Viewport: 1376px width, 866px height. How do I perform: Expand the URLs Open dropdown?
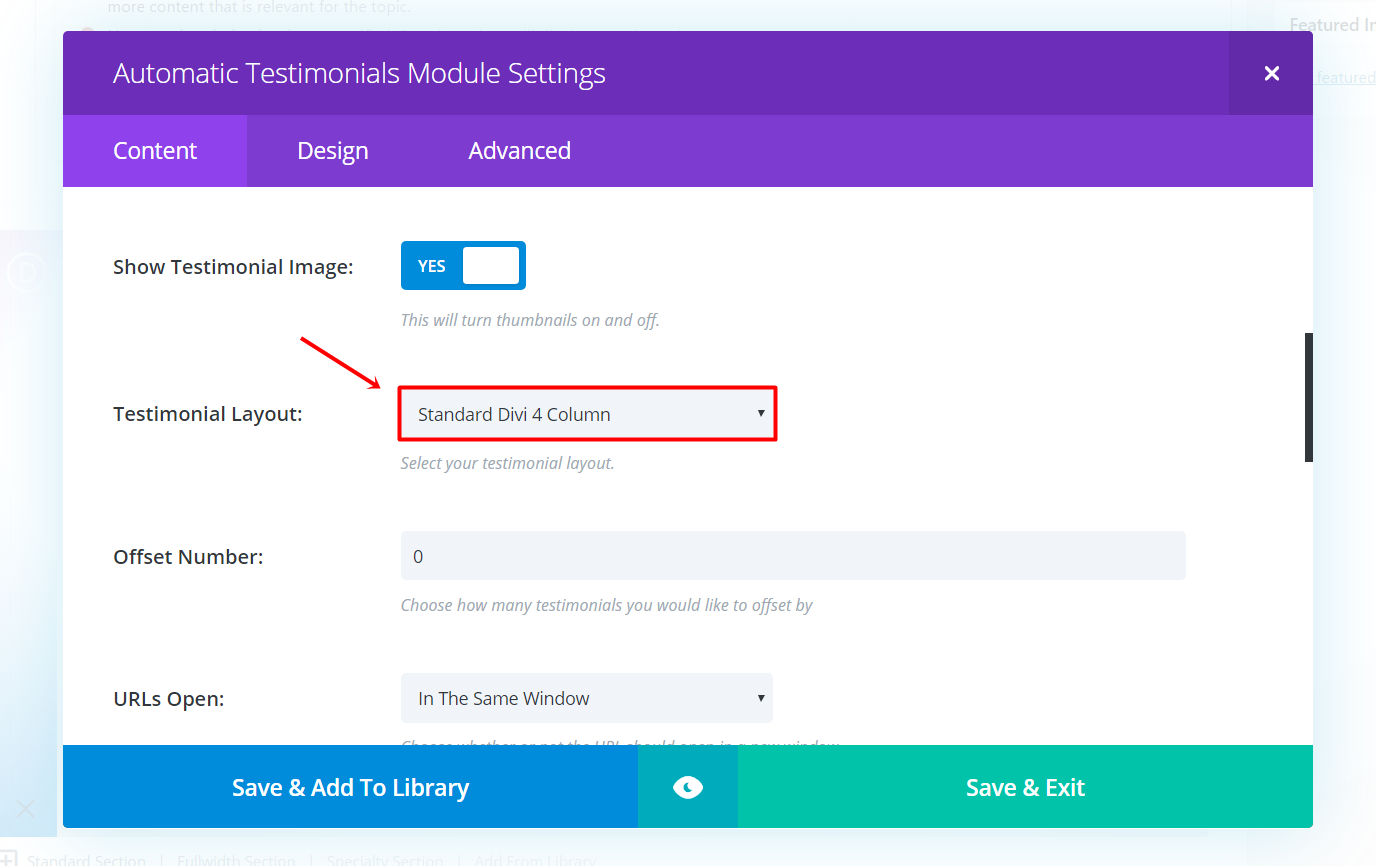(x=587, y=698)
